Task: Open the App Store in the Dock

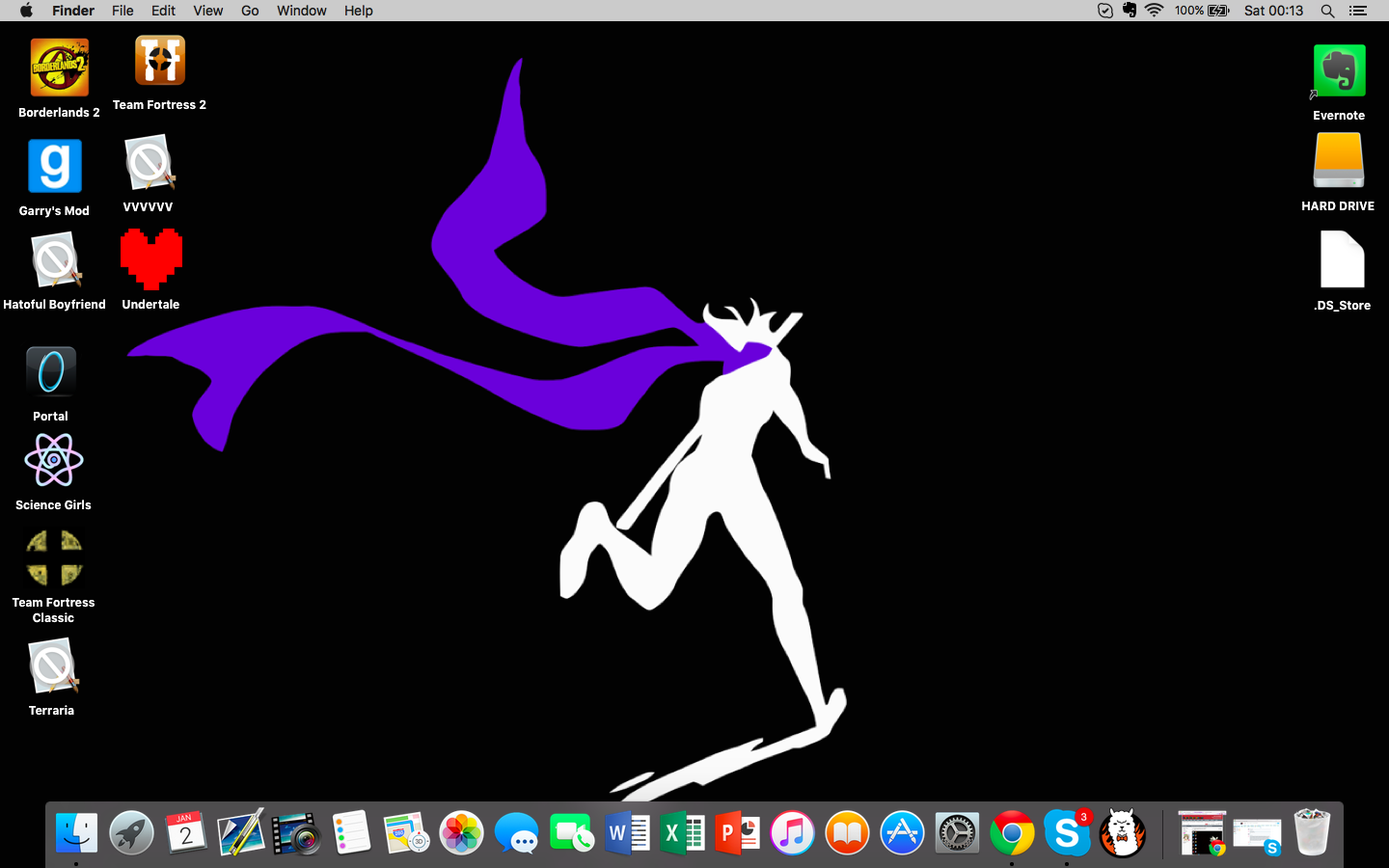Action: pos(902,832)
